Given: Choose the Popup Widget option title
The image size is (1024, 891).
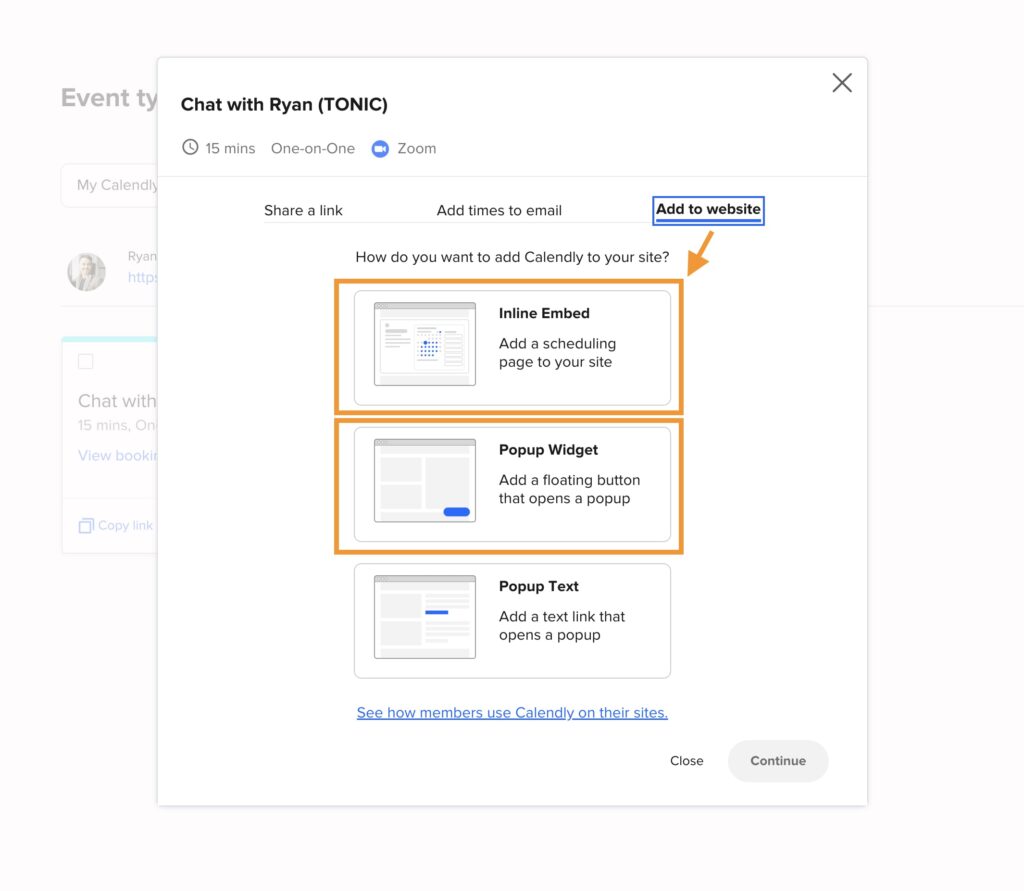Looking at the screenshot, I should [x=548, y=449].
